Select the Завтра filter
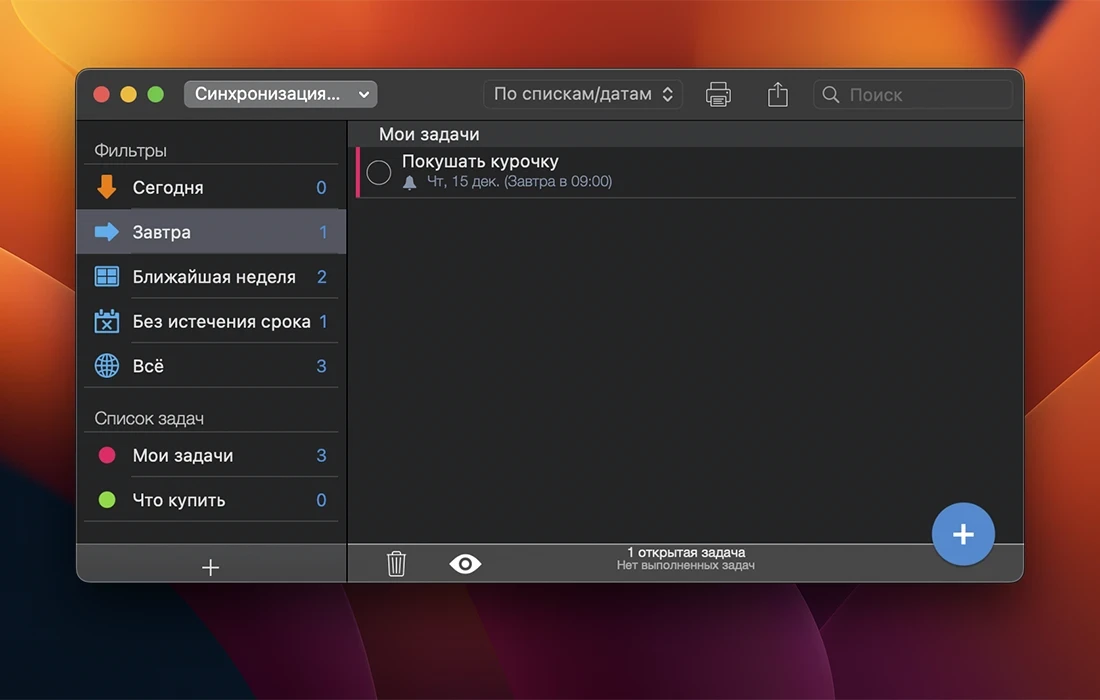Image resolution: width=1100 pixels, height=700 pixels. click(211, 232)
